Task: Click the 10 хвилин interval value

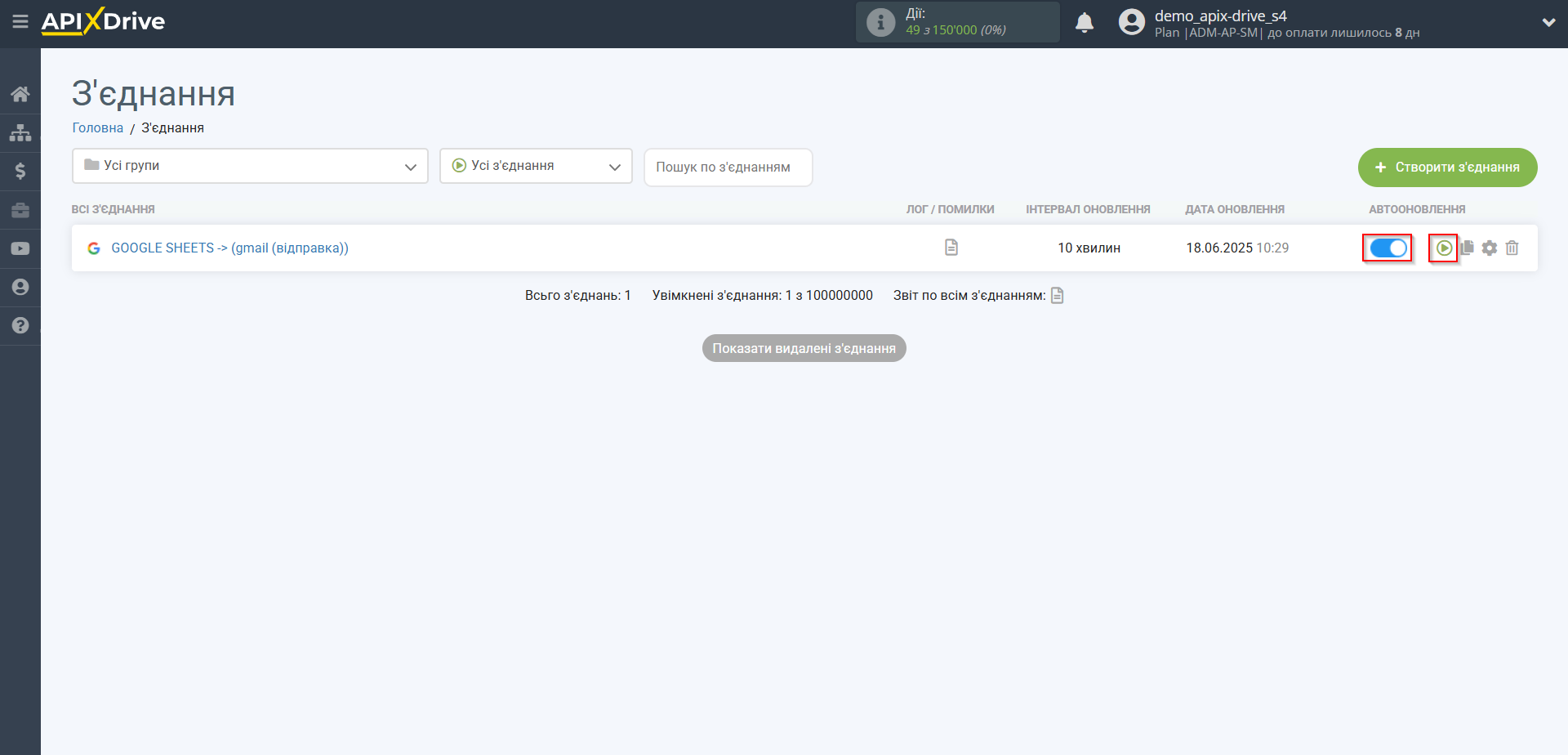Action: point(1089,248)
